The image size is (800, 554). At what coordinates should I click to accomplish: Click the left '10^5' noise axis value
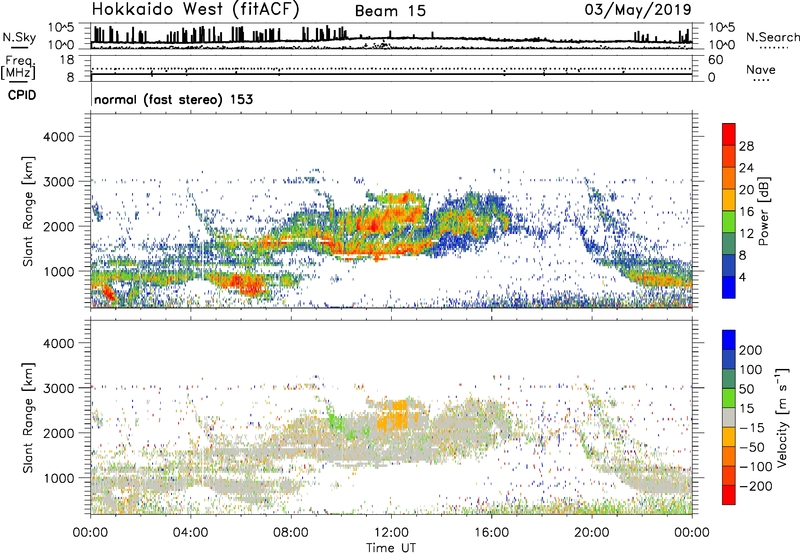tap(61, 27)
